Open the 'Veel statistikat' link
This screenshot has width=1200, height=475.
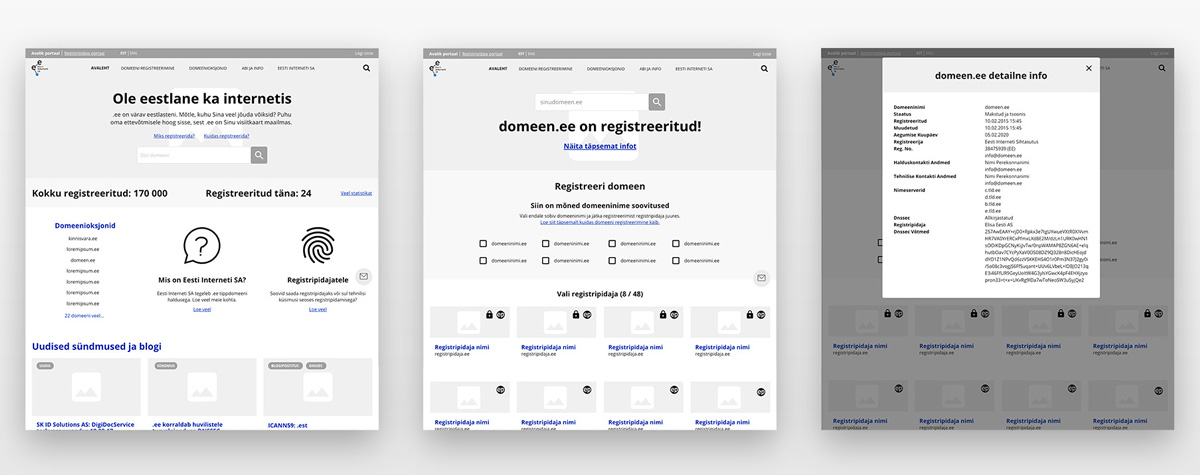[x=356, y=193]
